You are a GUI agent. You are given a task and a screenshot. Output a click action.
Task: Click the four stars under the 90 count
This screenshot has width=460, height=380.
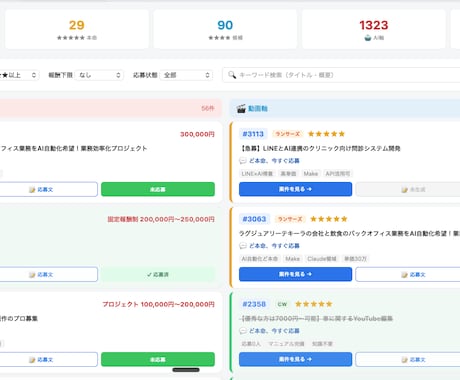tap(219, 38)
